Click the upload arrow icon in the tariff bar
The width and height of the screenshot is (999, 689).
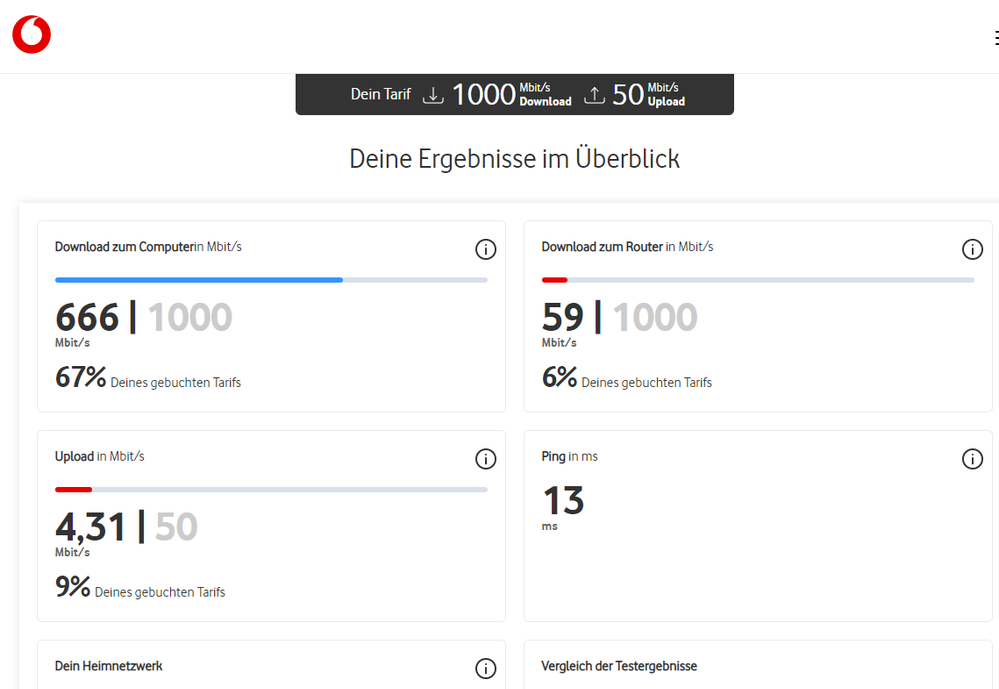point(594,93)
